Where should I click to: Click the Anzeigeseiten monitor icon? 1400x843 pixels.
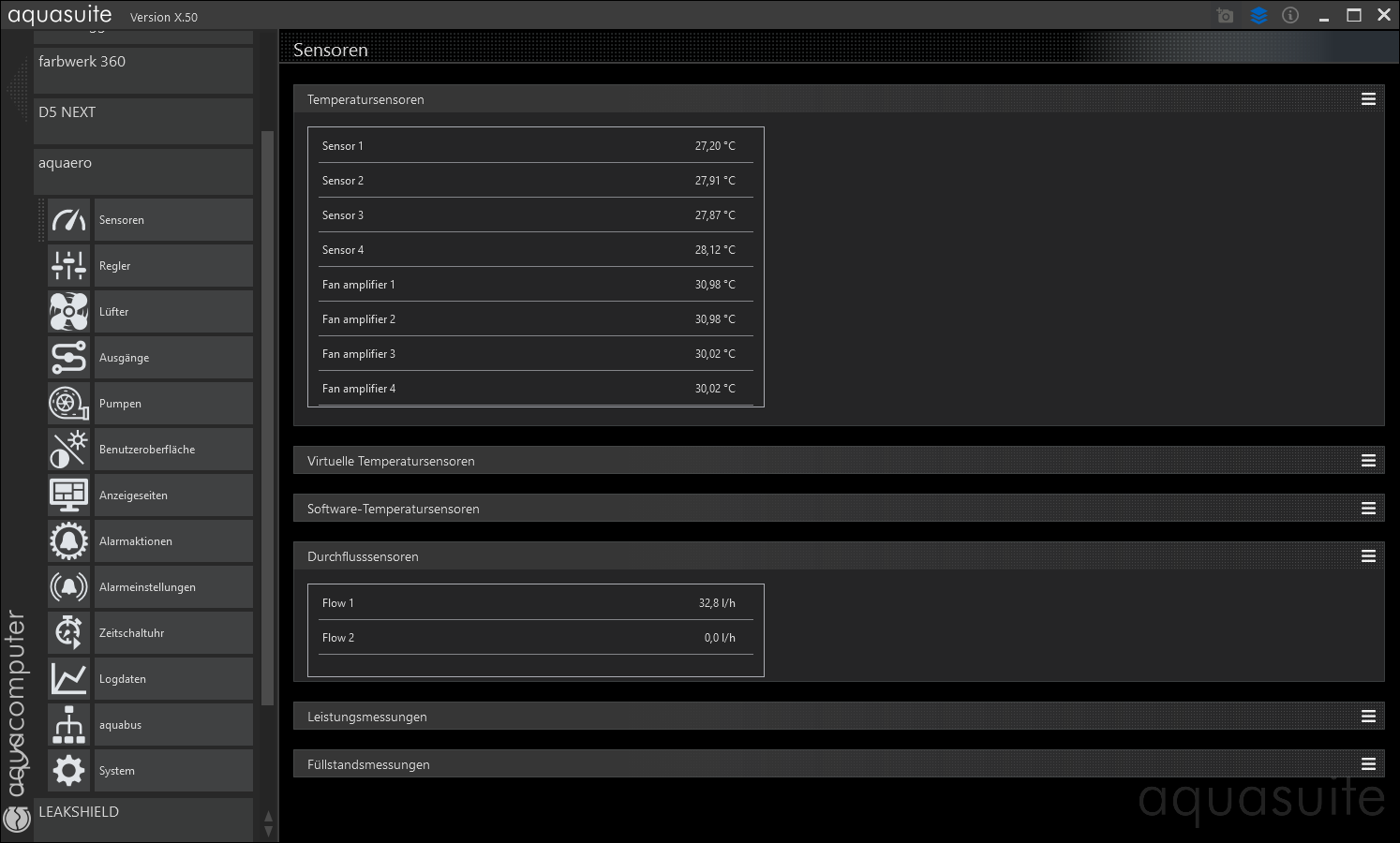tap(69, 495)
